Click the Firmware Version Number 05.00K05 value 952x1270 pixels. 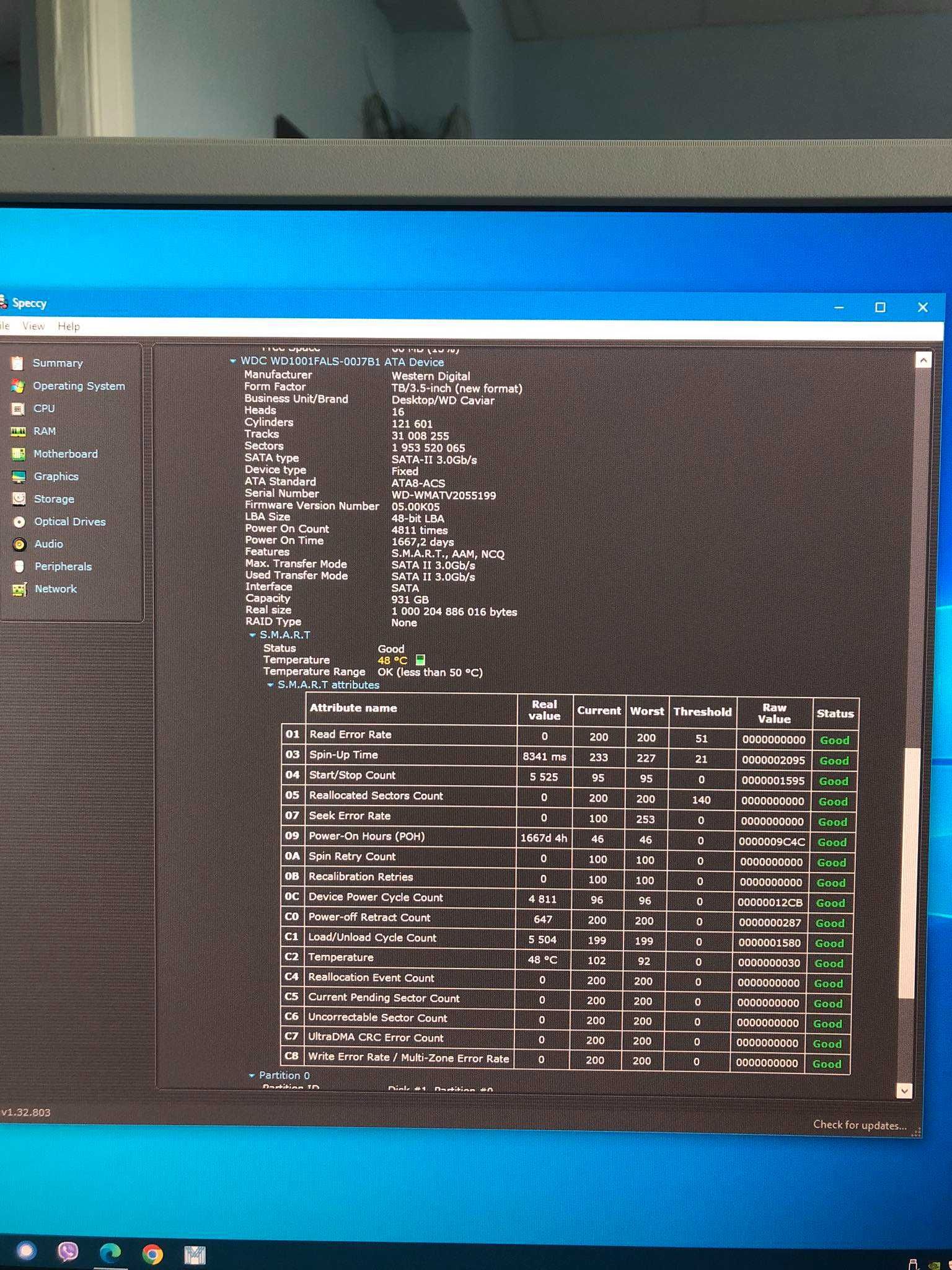coord(415,507)
